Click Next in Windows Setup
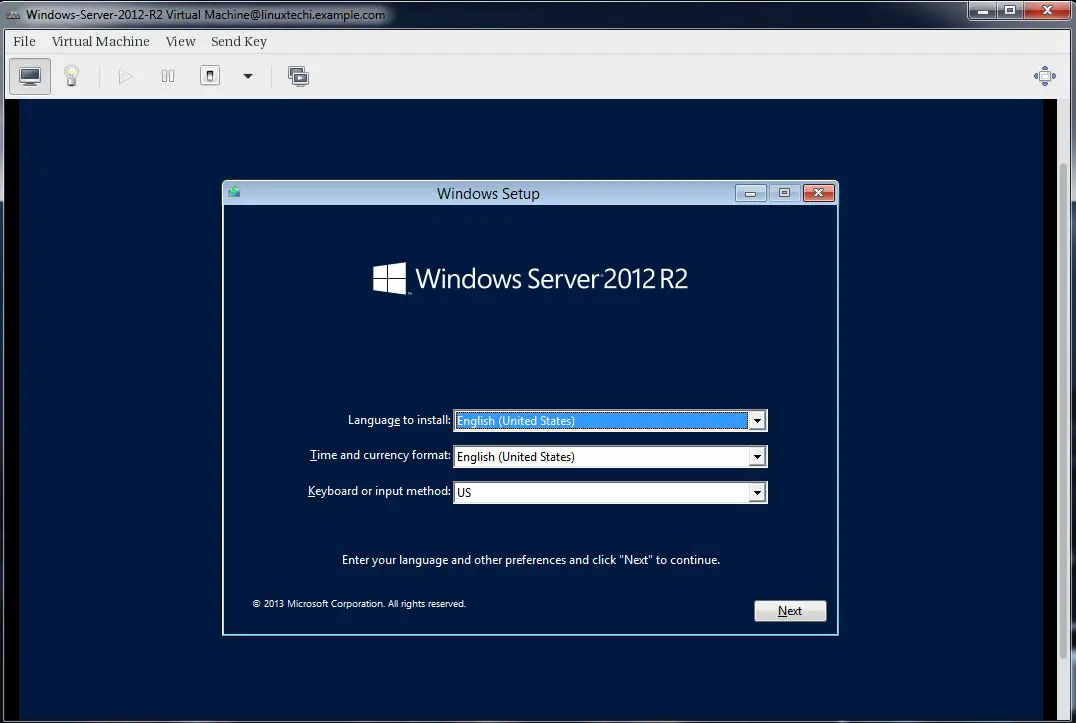 (790, 611)
